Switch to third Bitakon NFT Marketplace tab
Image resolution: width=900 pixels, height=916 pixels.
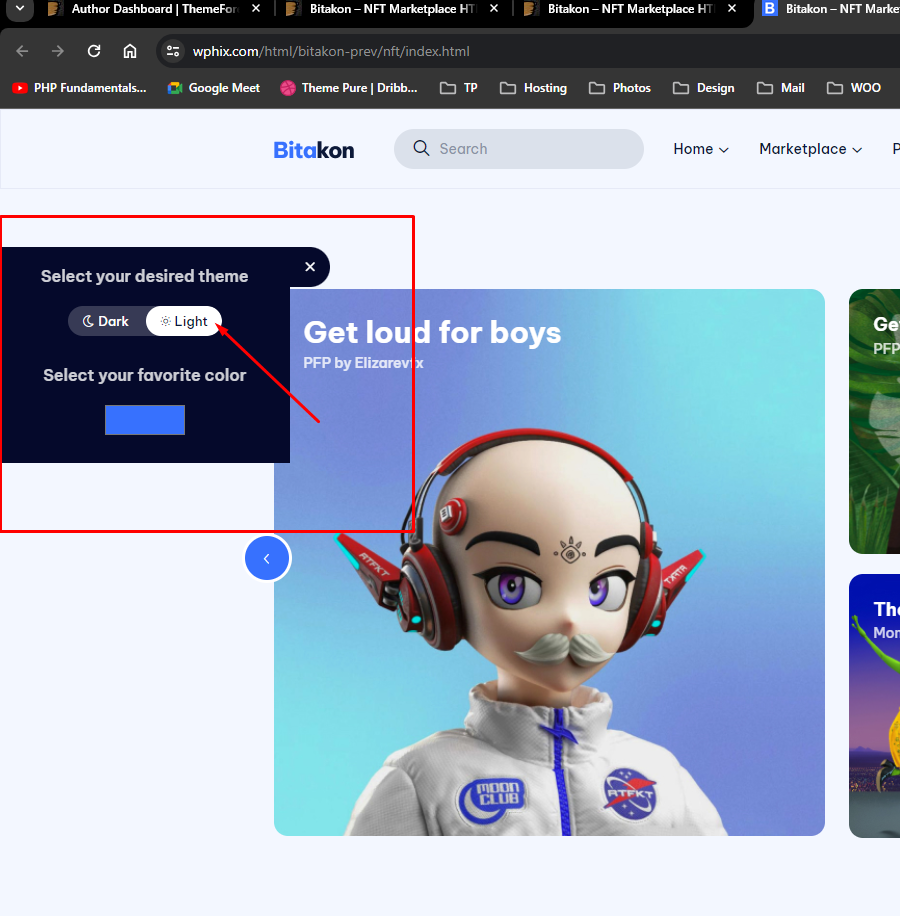pos(620,9)
